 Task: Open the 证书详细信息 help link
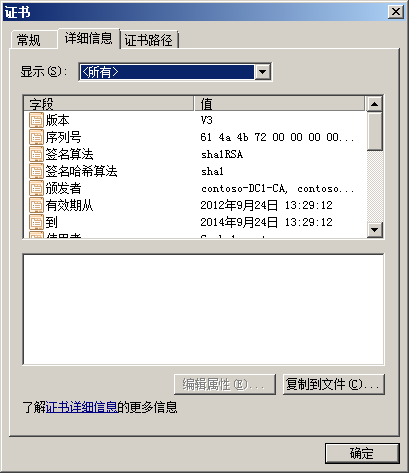[x=82, y=407]
